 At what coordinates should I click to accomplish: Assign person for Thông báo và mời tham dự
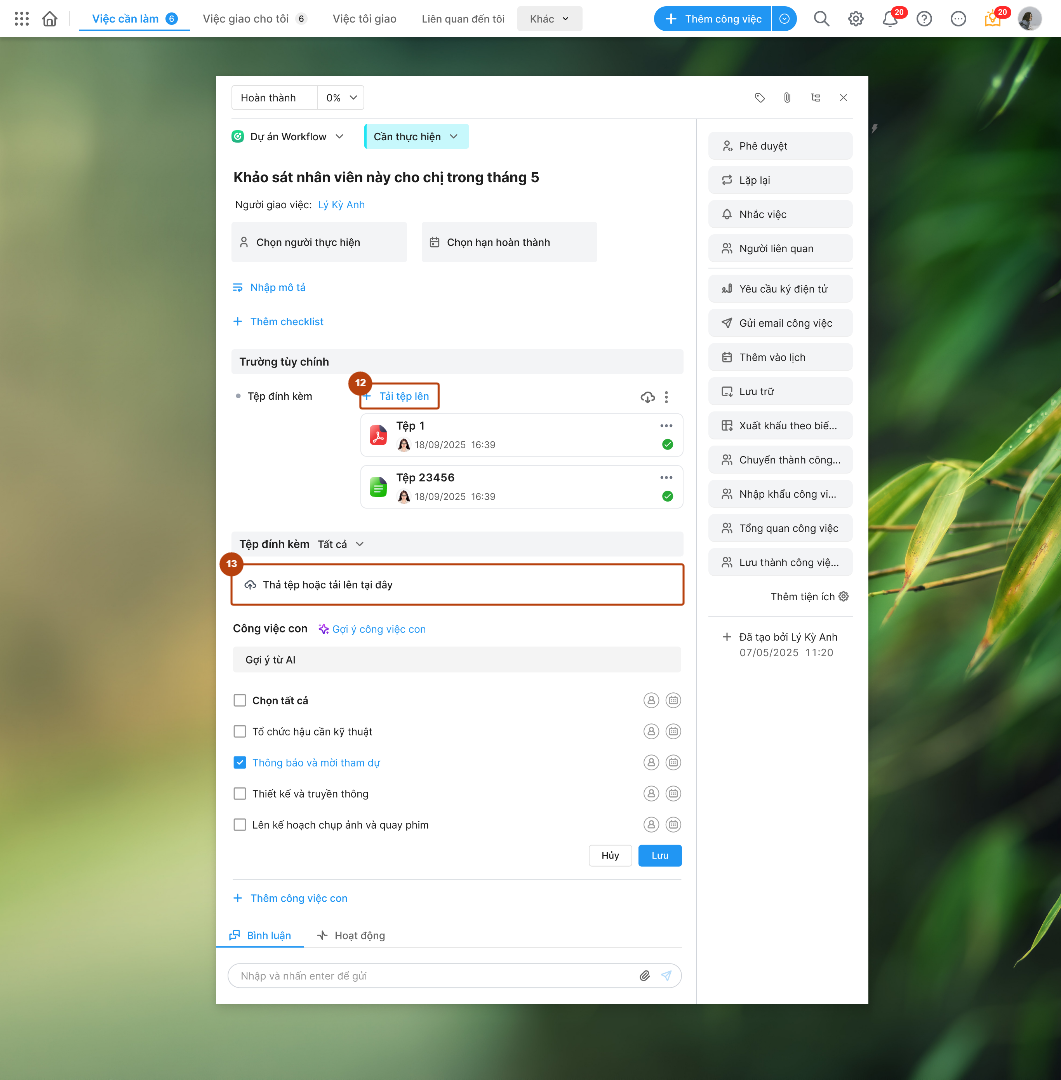click(651, 762)
